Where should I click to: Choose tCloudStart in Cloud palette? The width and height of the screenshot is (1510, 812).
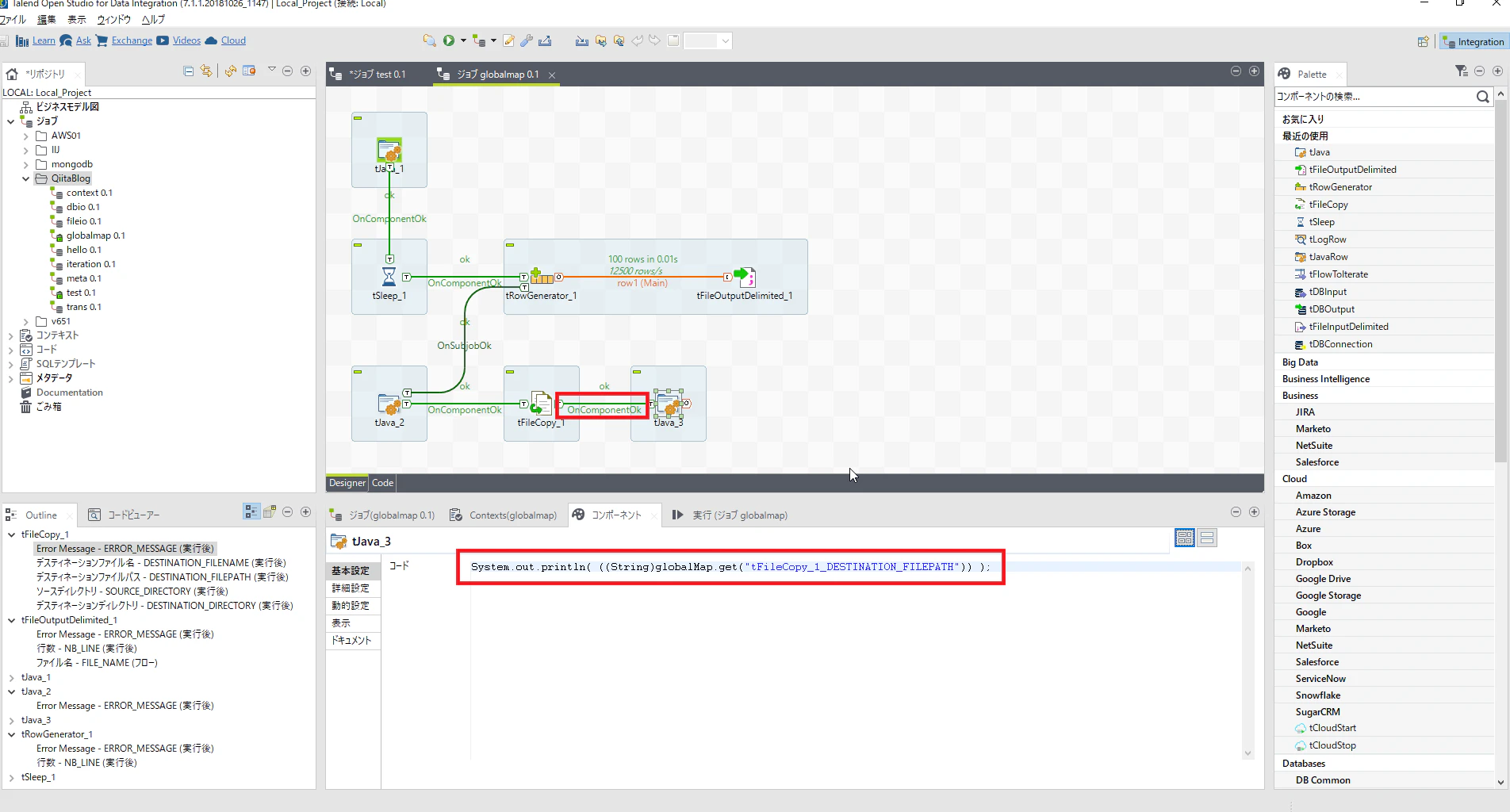1332,728
